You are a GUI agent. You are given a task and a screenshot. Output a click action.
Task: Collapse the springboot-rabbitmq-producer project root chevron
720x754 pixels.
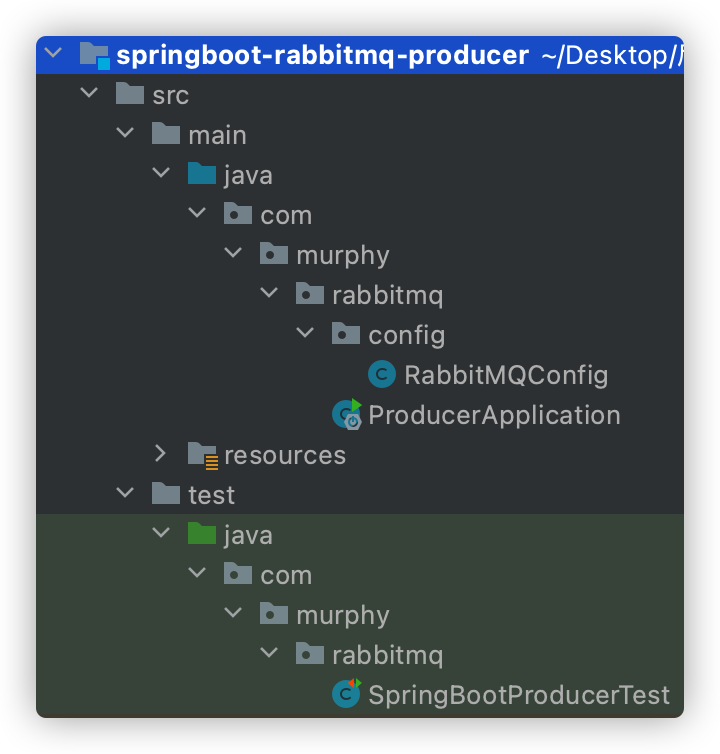pos(53,55)
